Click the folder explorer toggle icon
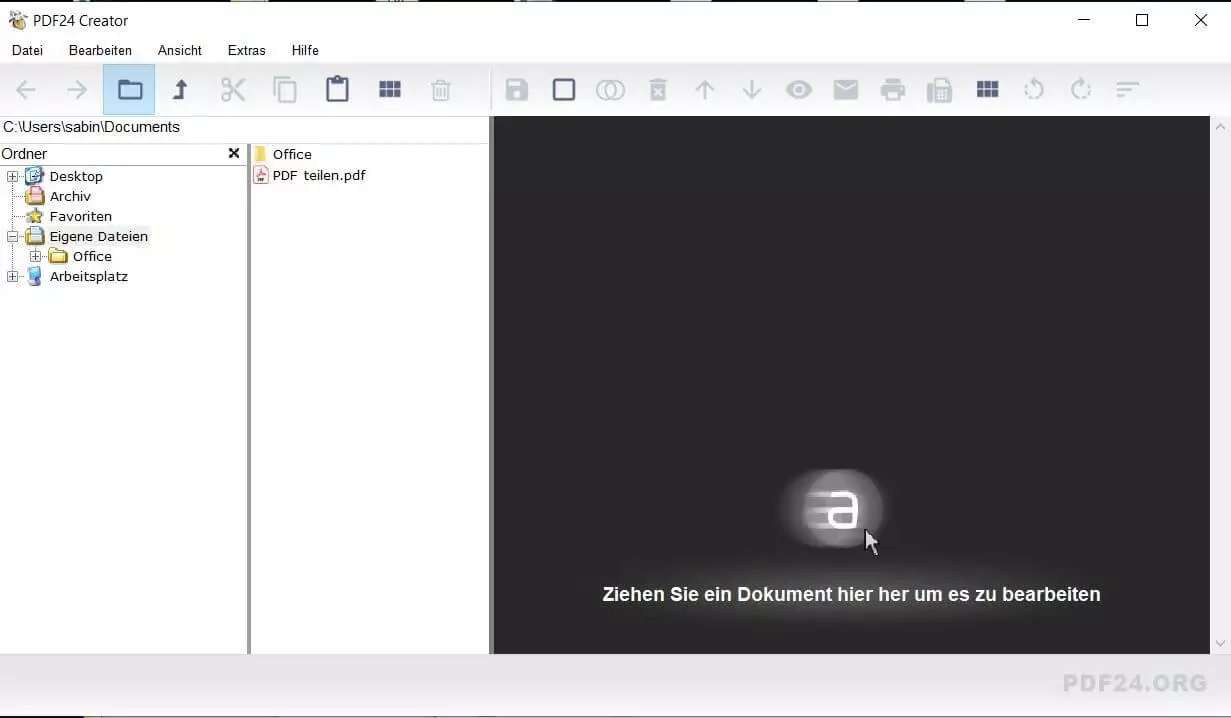Image resolution: width=1231 pixels, height=718 pixels. click(129, 90)
